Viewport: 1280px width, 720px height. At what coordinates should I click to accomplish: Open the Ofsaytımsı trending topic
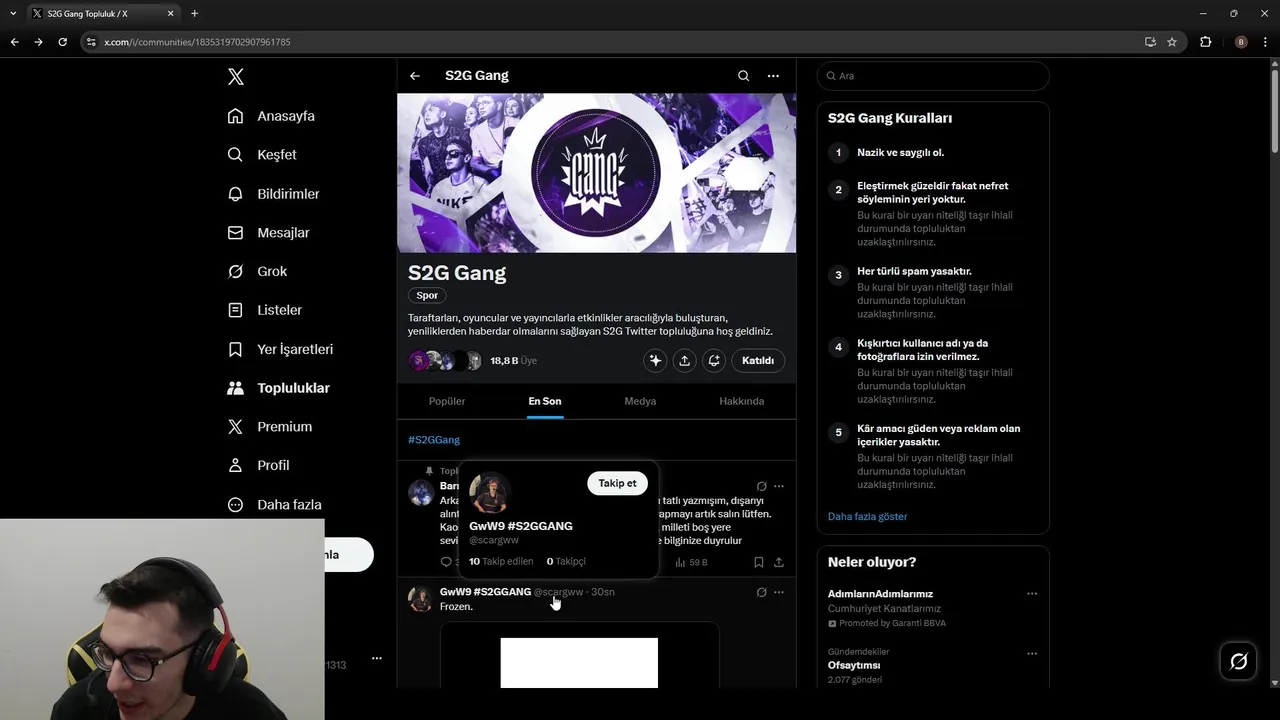pyautogui.click(x=854, y=665)
